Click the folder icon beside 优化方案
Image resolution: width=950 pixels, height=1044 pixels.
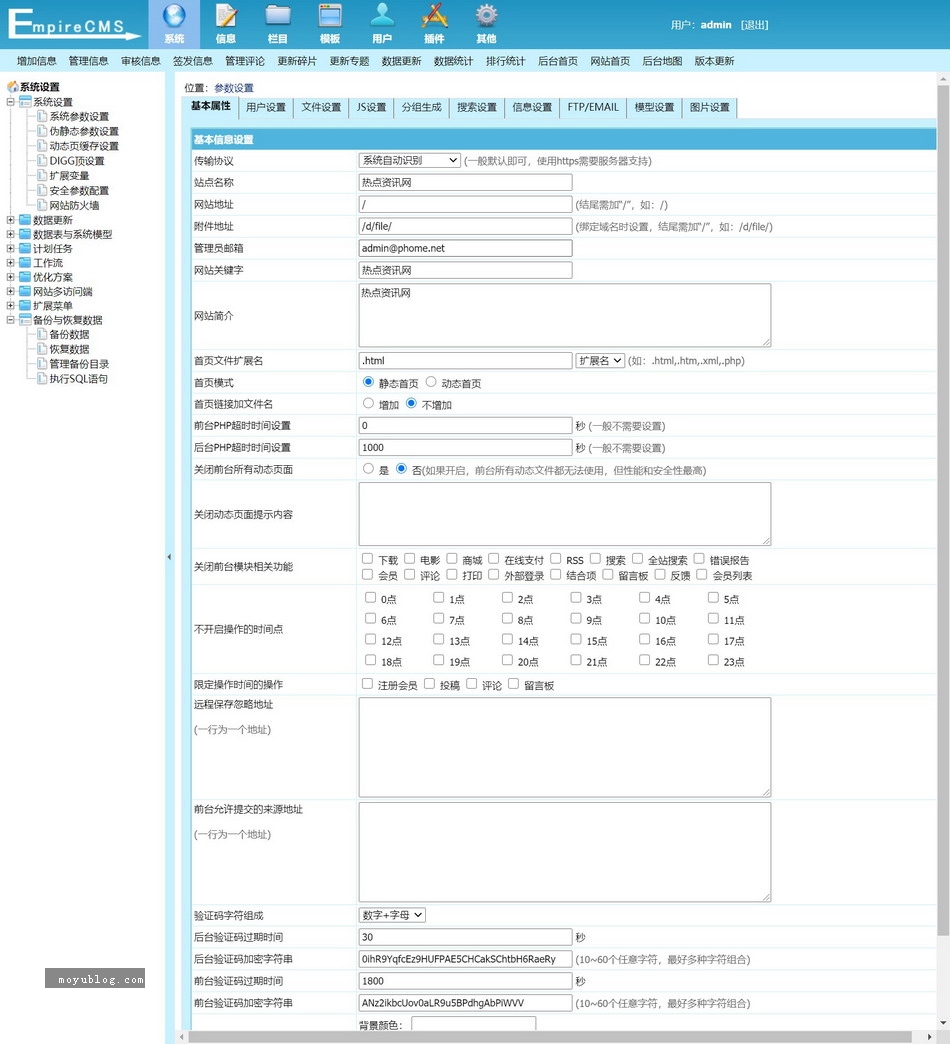point(25,277)
